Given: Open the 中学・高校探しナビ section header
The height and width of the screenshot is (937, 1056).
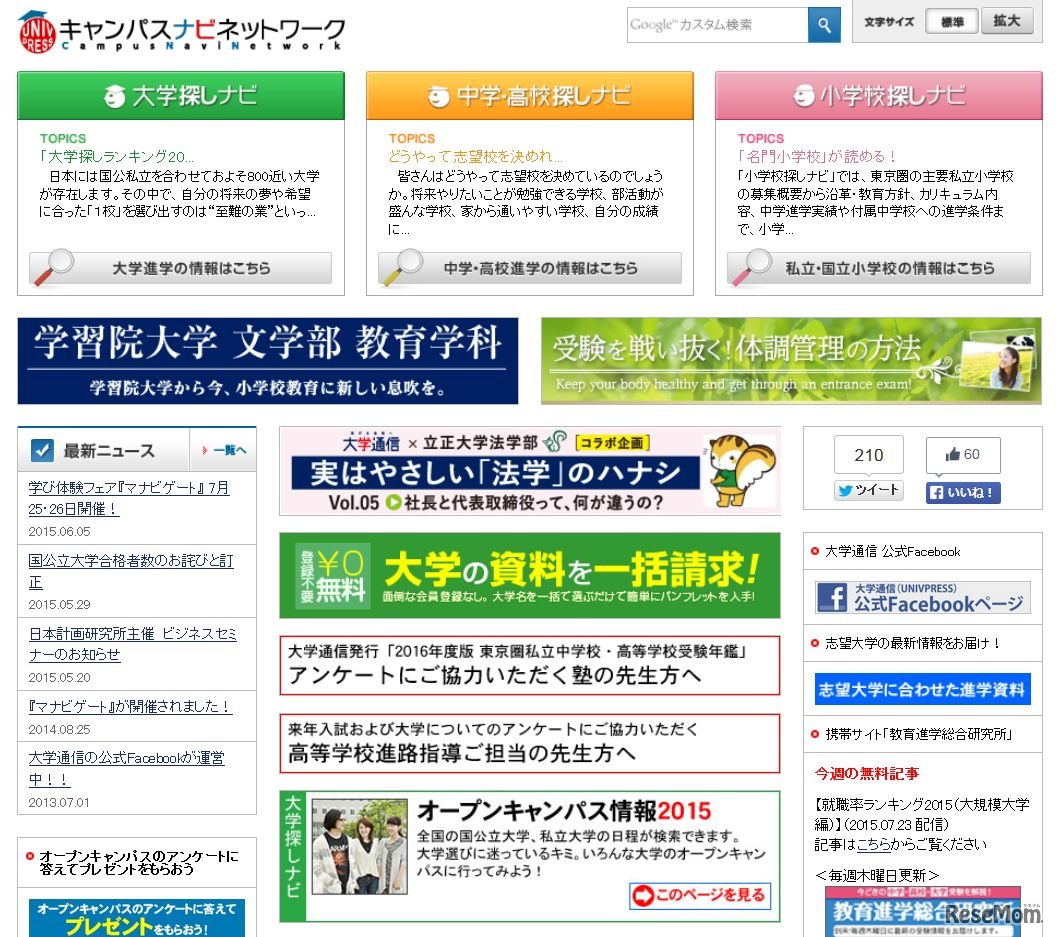Looking at the screenshot, I should (x=527, y=96).
